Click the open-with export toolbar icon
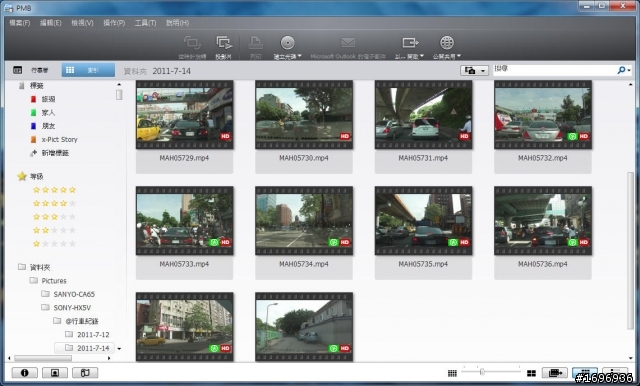This screenshot has width=640, height=386. pyautogui.click(x=410, y=42)
